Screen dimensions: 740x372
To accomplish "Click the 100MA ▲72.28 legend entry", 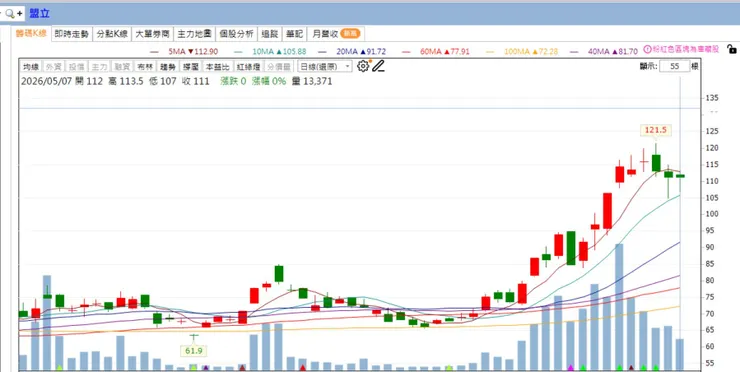I will click(x=522, y=51).
